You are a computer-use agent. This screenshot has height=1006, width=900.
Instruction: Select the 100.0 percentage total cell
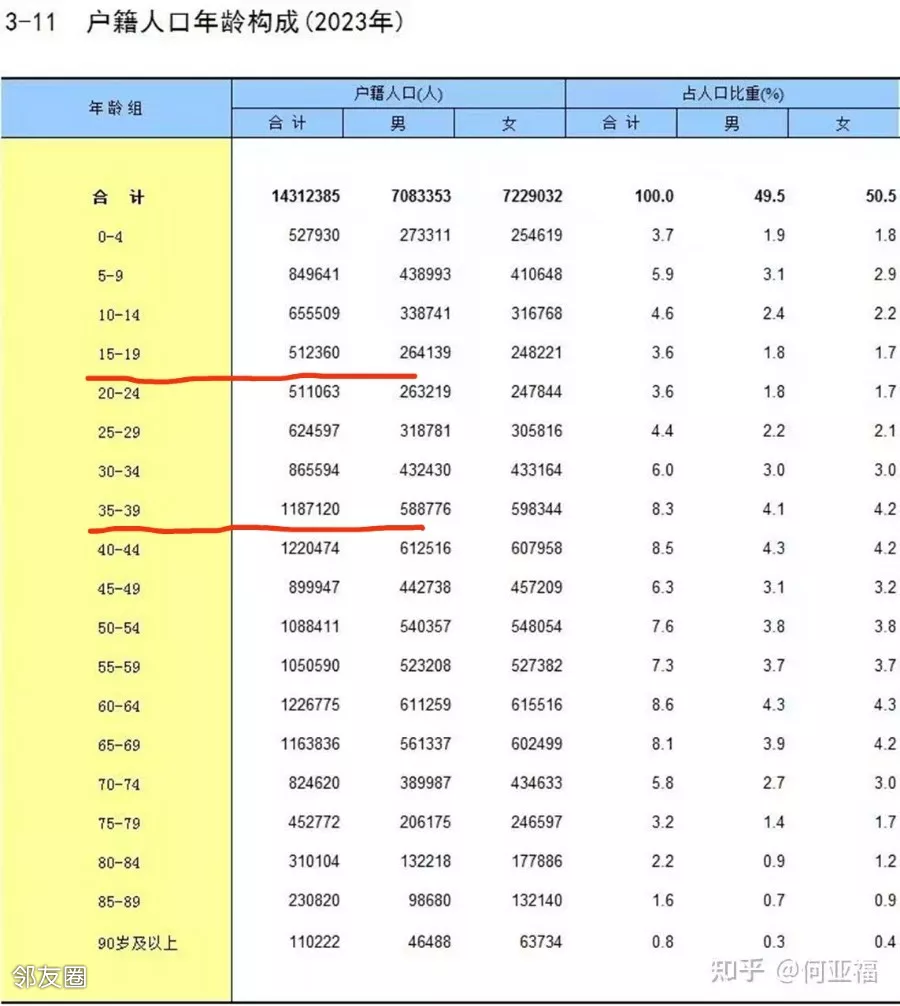pos(653,197)
